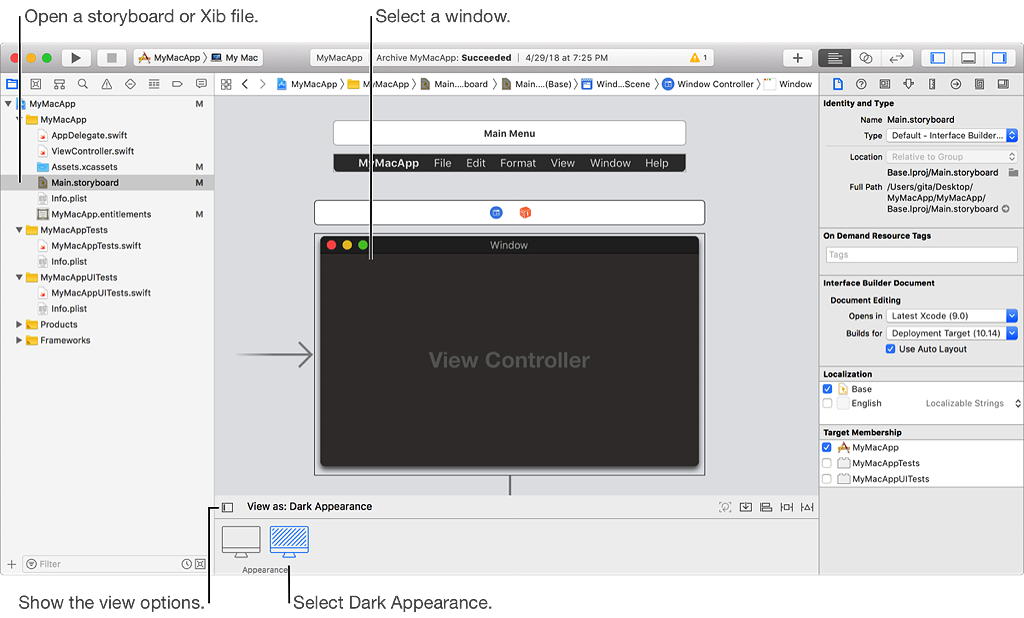Open the Issue navigator
The width and height of the screenshot is (1024, 618).
click(106, 84)
